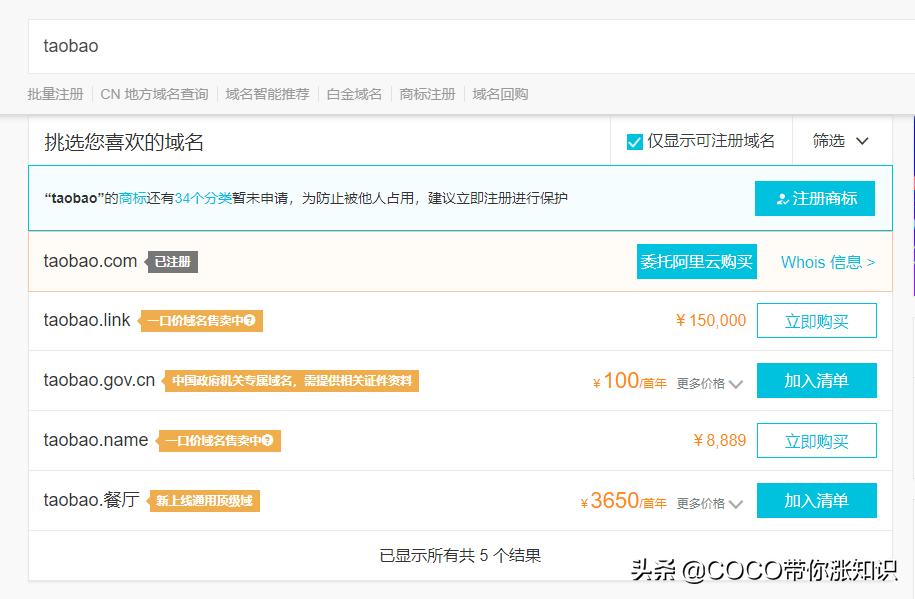Screen dimensions: 915x599
Task: Click the 34个分类 link
Action: [x=203, y=198]
